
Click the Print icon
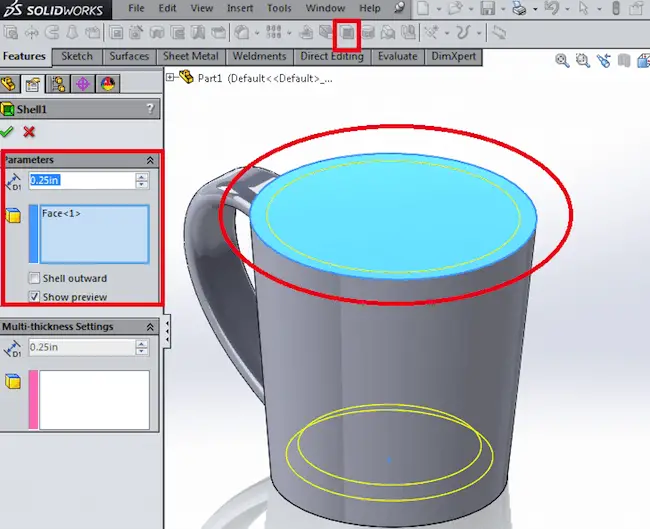coord(519,8)
